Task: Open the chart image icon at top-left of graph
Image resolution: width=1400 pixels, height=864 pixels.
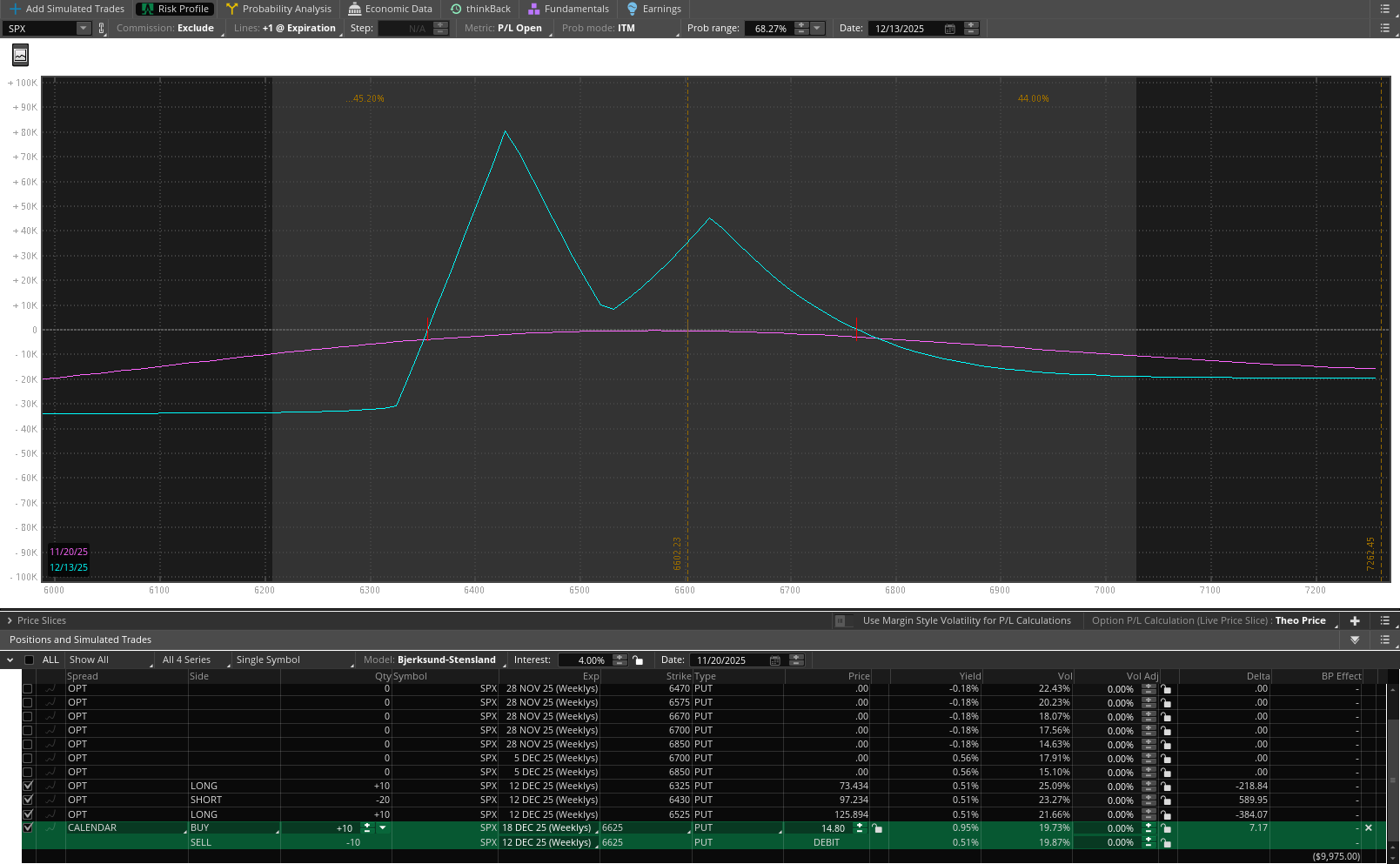Action: (x=20, y=56)
